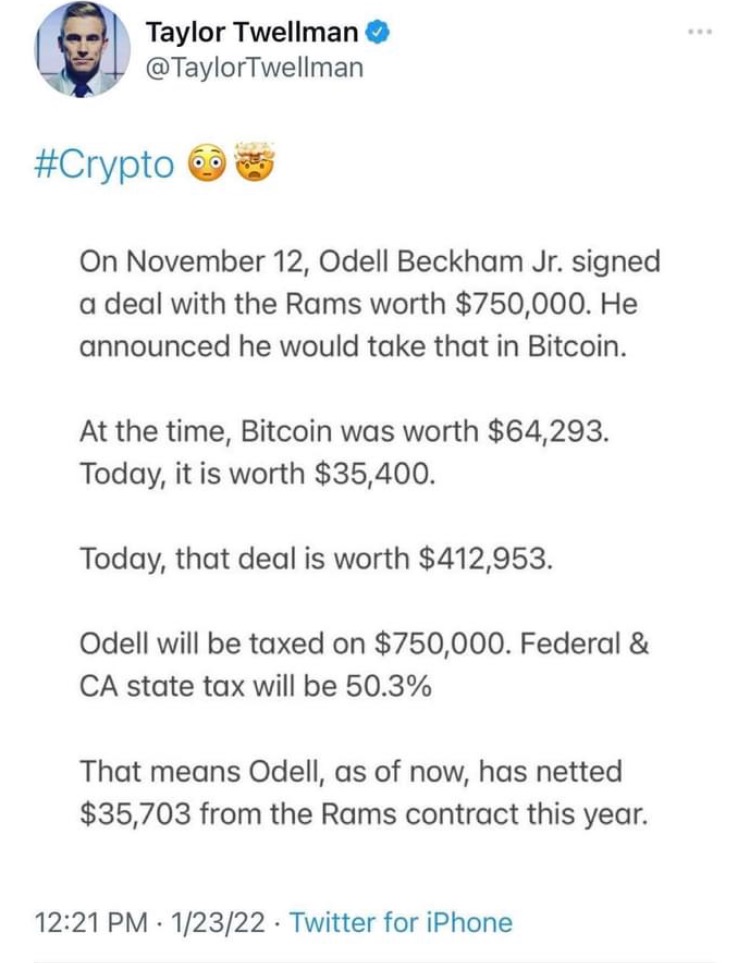The image size is (750, 963).
Task: Open the @TaylorTwellman handle link
Action: pos(255,67)
